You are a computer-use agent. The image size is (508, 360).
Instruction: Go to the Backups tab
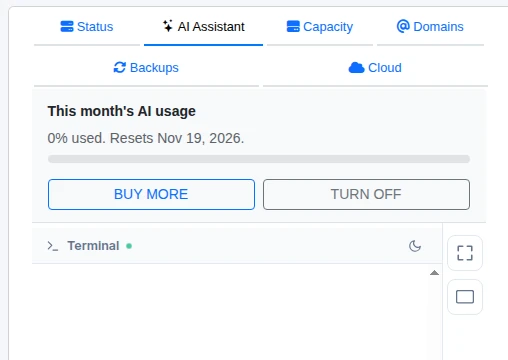click(x=146, y=68)
